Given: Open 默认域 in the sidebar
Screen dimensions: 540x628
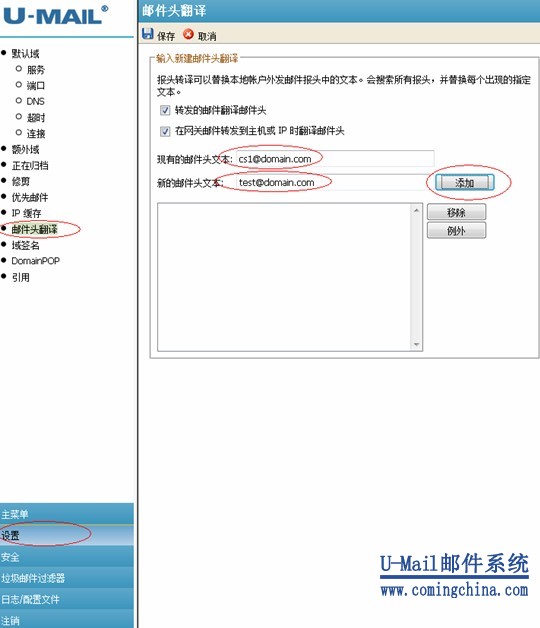Looking at the screenshot, I should (25, 53).
